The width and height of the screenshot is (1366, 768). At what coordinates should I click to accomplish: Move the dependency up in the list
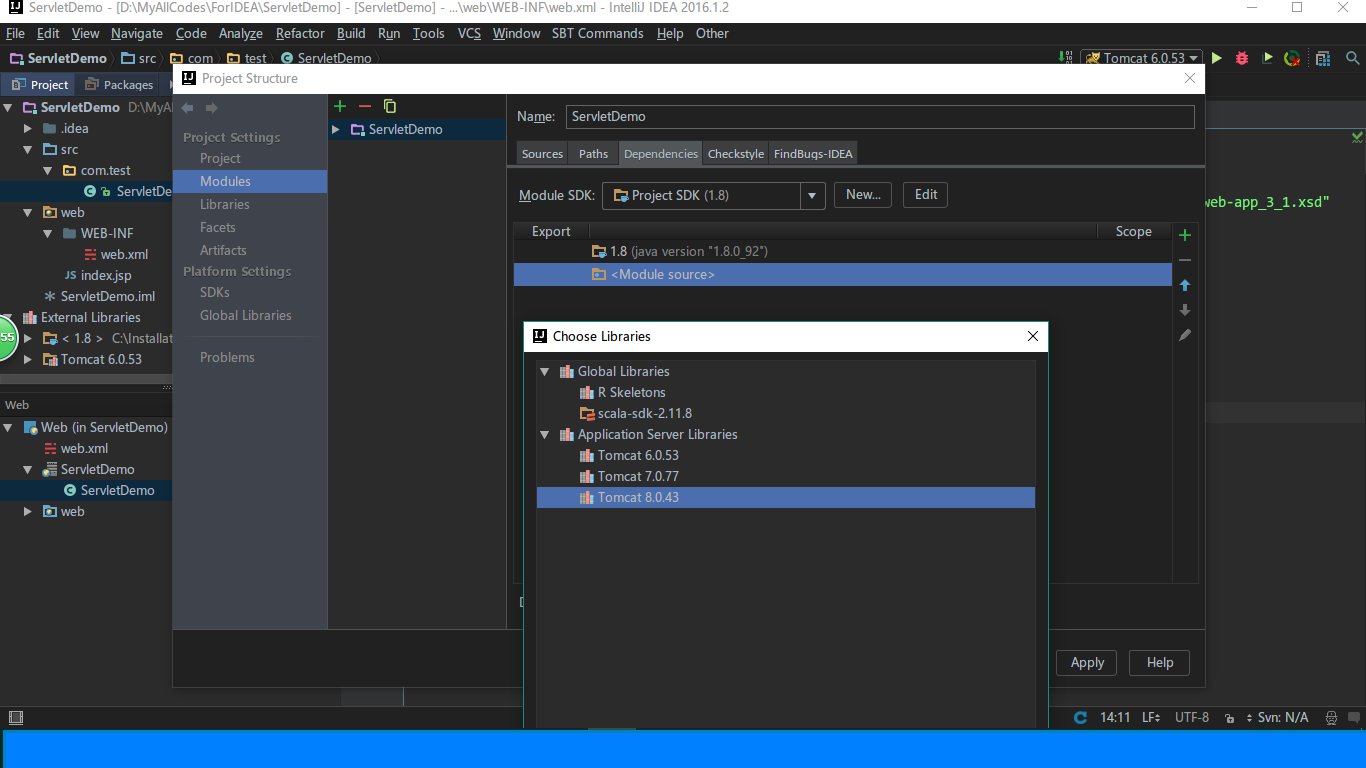1185,286
